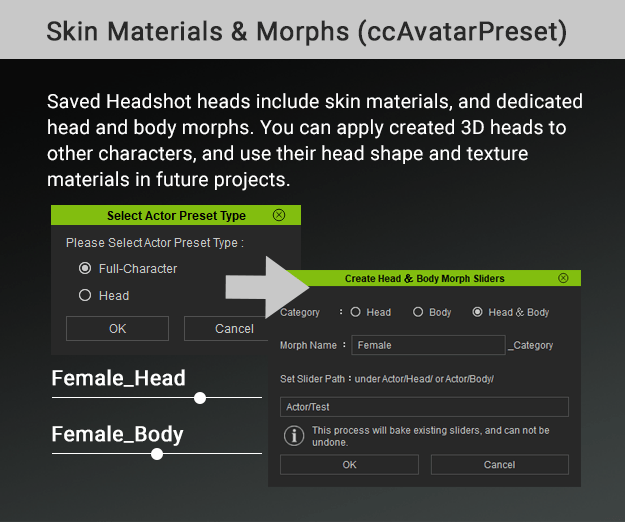Image resolution: width=625 pixels, height=522 pixels.
Task: Focus the Actor/Test slider path field
Action: click(424, 406)
